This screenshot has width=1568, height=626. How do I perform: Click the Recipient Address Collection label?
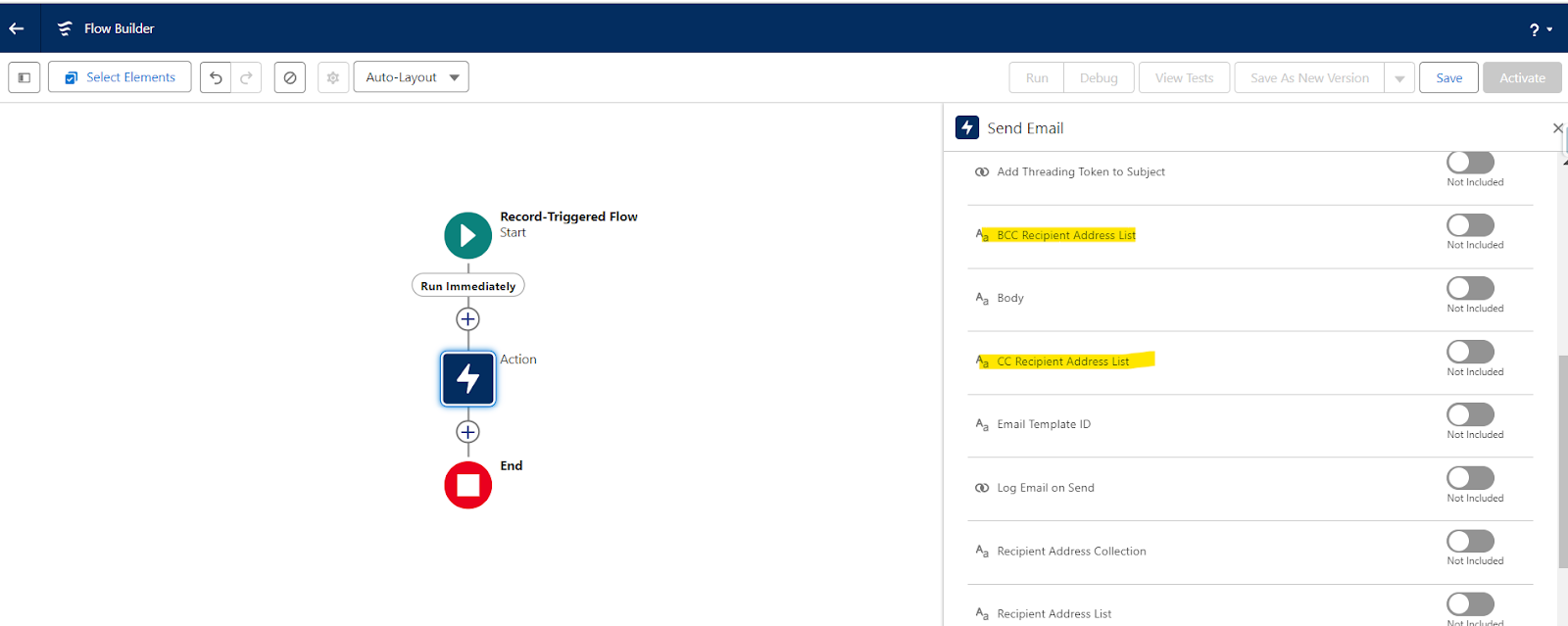click(x=1071, y=552)
